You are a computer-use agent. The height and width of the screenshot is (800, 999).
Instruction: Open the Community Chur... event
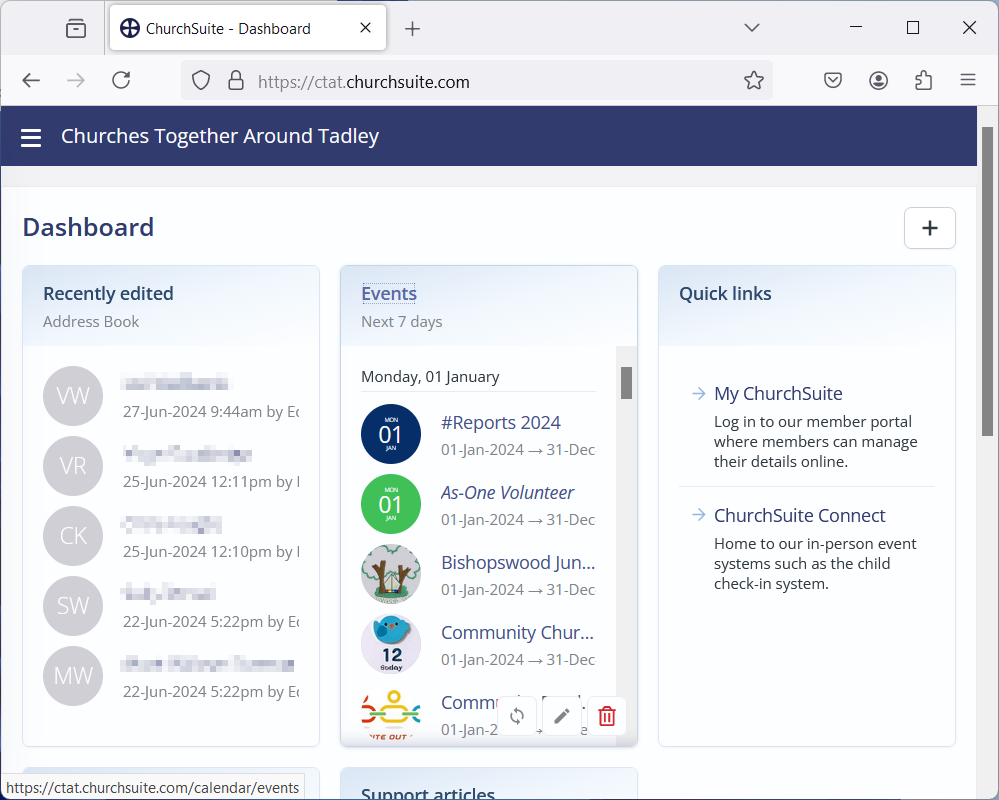[x=517, y=633]
